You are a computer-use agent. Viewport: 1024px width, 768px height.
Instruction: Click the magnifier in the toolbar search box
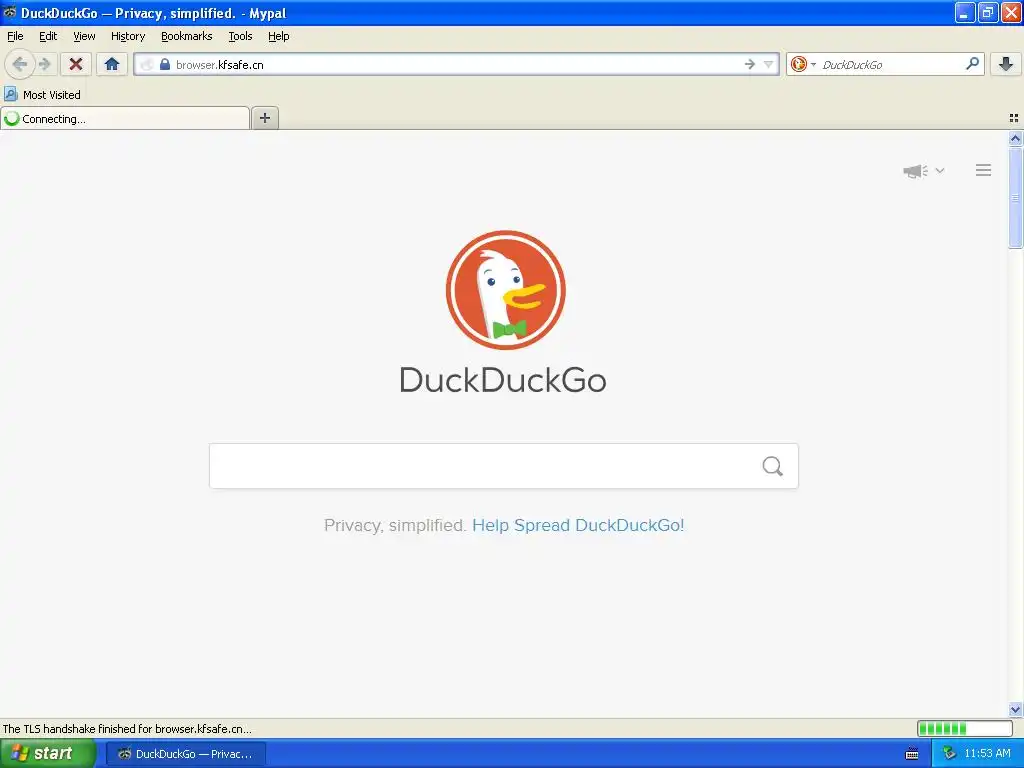pyautogui.click(x=972, y=63)
